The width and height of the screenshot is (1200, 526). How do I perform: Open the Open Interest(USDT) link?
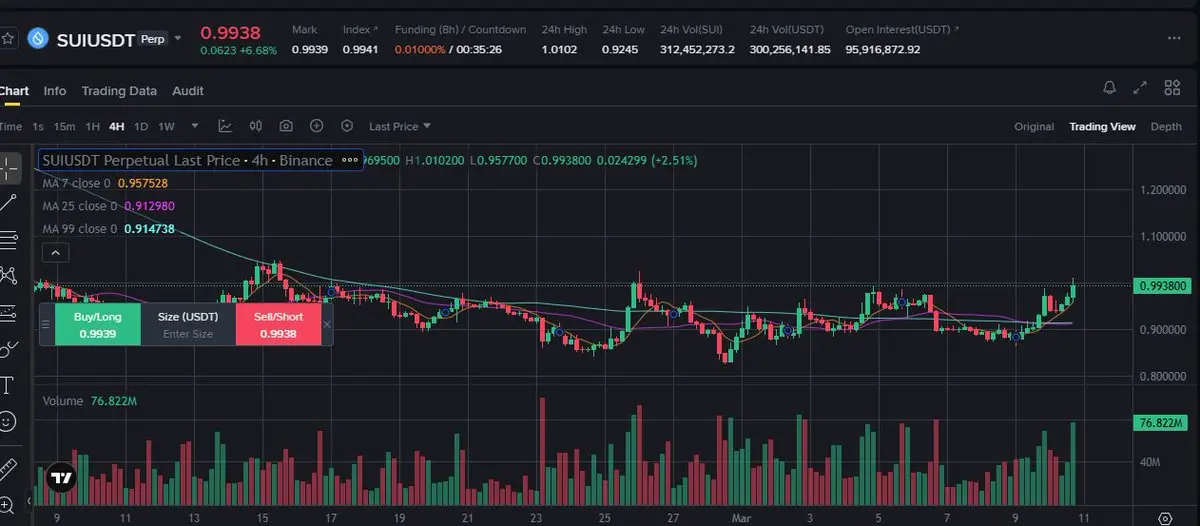pos(902,29)
